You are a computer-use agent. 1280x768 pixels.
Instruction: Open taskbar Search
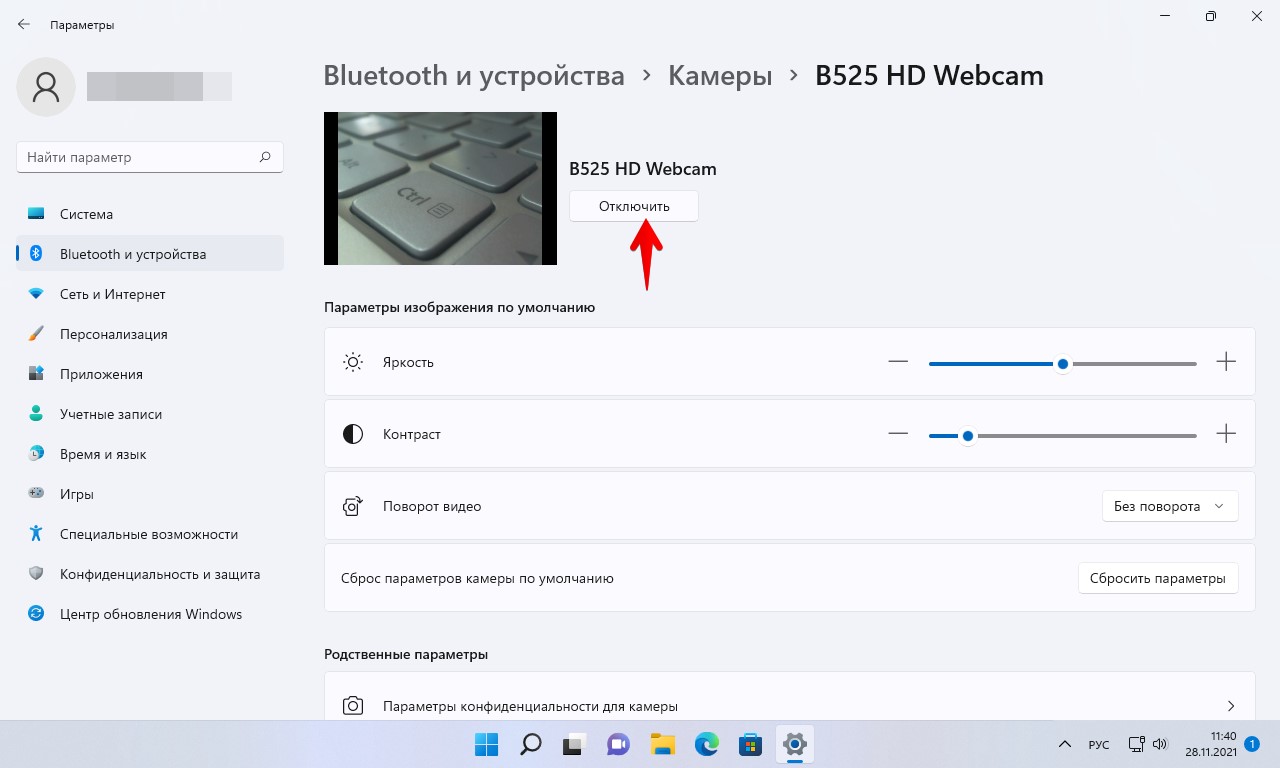530,744
